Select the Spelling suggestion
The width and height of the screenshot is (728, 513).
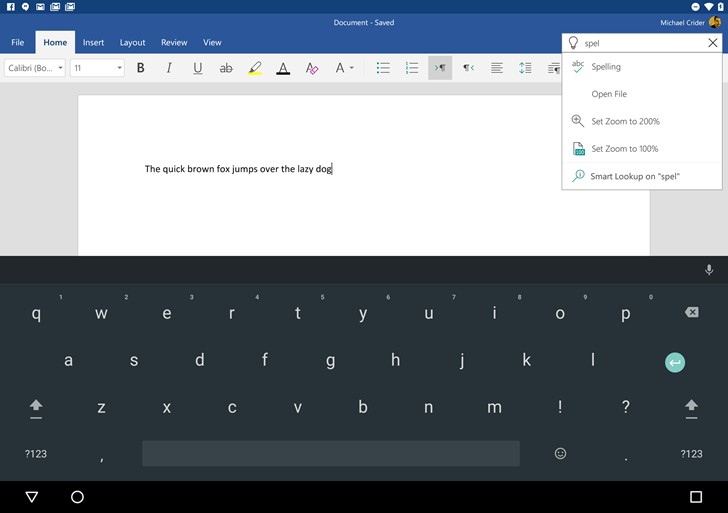pyautogui.click(x=642, y=67)
